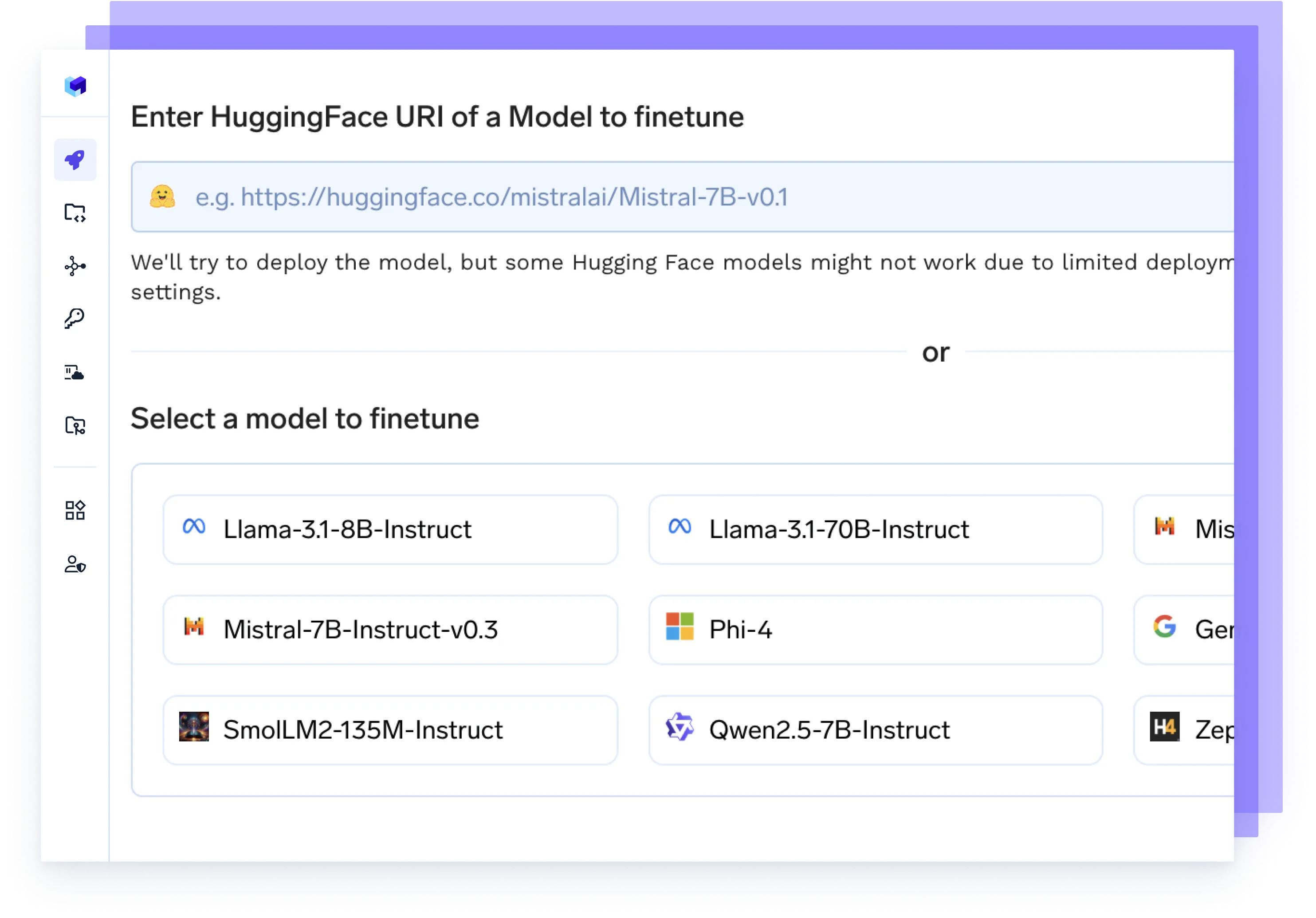Choose the Llama-3.1-70B-Instruct model
This screenshot has height=918, width=1316.
tap(875, 529)
